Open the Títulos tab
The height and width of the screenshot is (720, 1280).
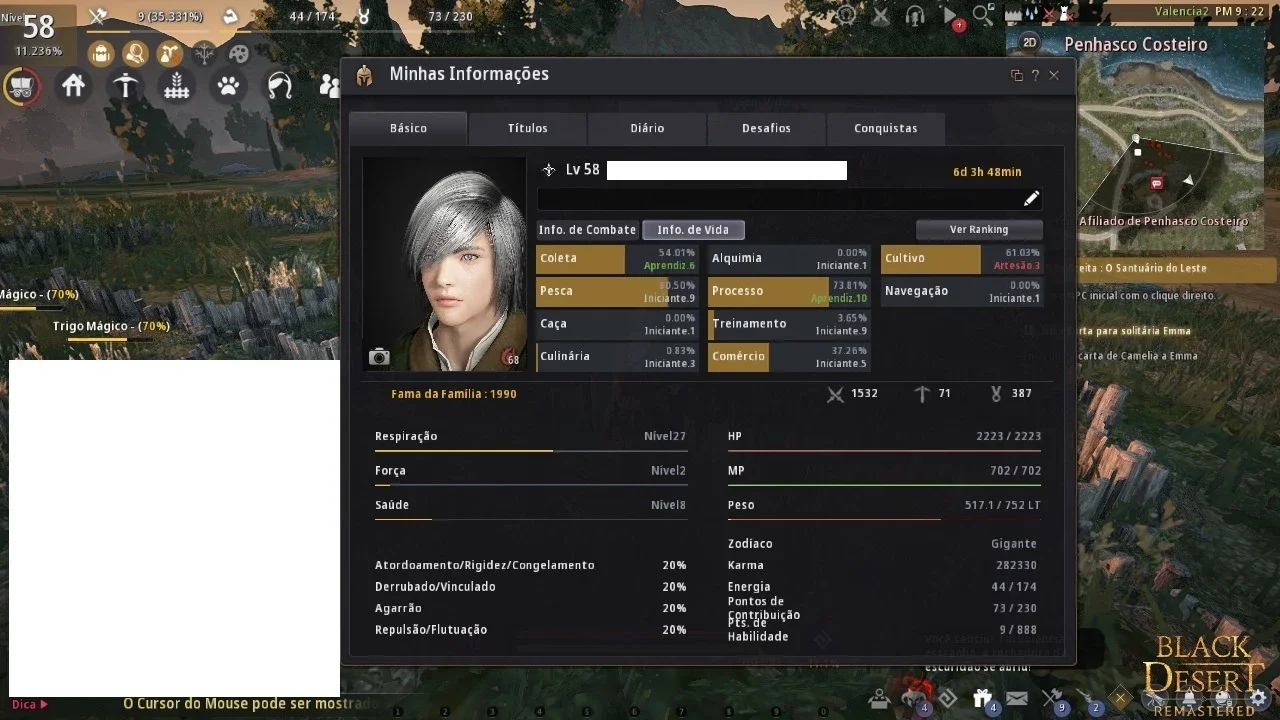[x=527, y=128]
